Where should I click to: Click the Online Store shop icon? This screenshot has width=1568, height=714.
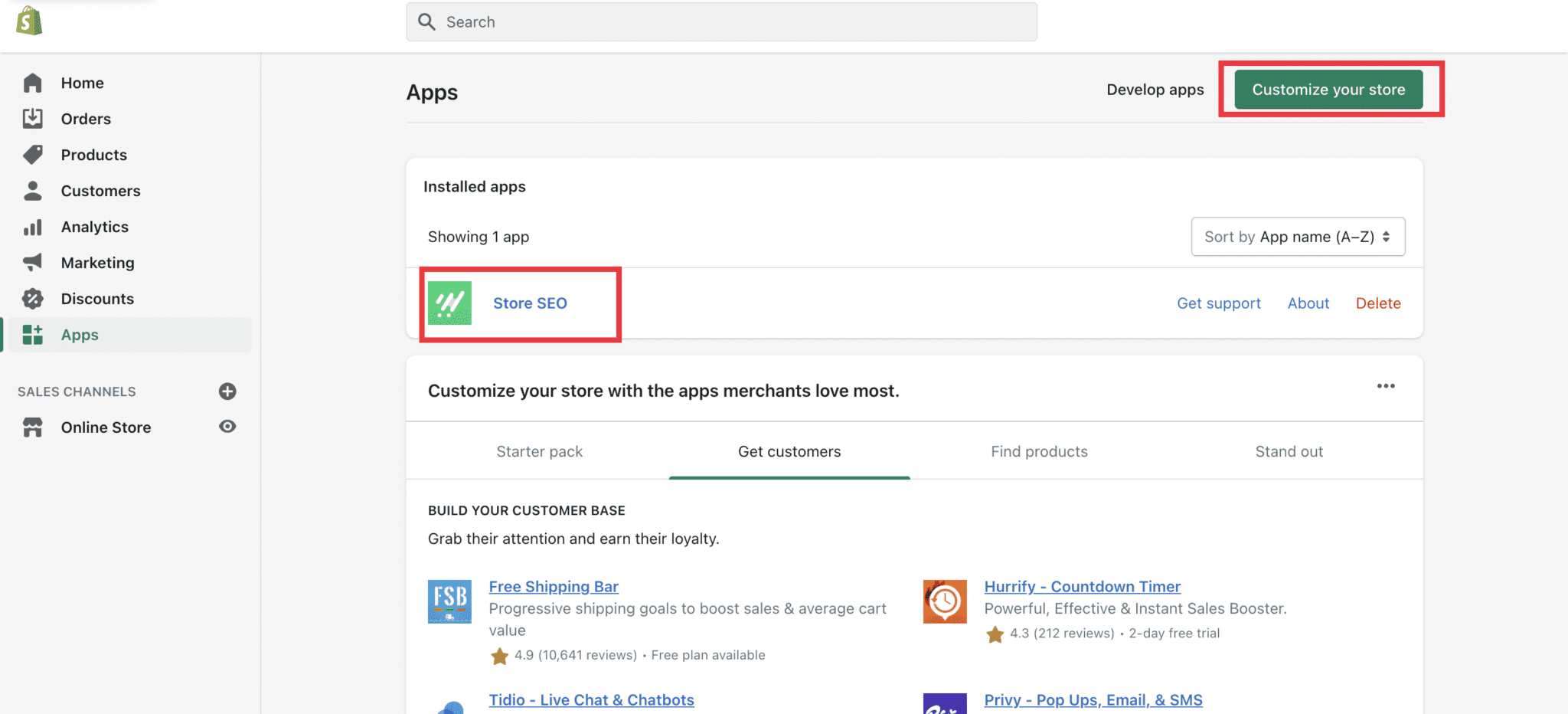pyautogui.click(x=32, y=427)
